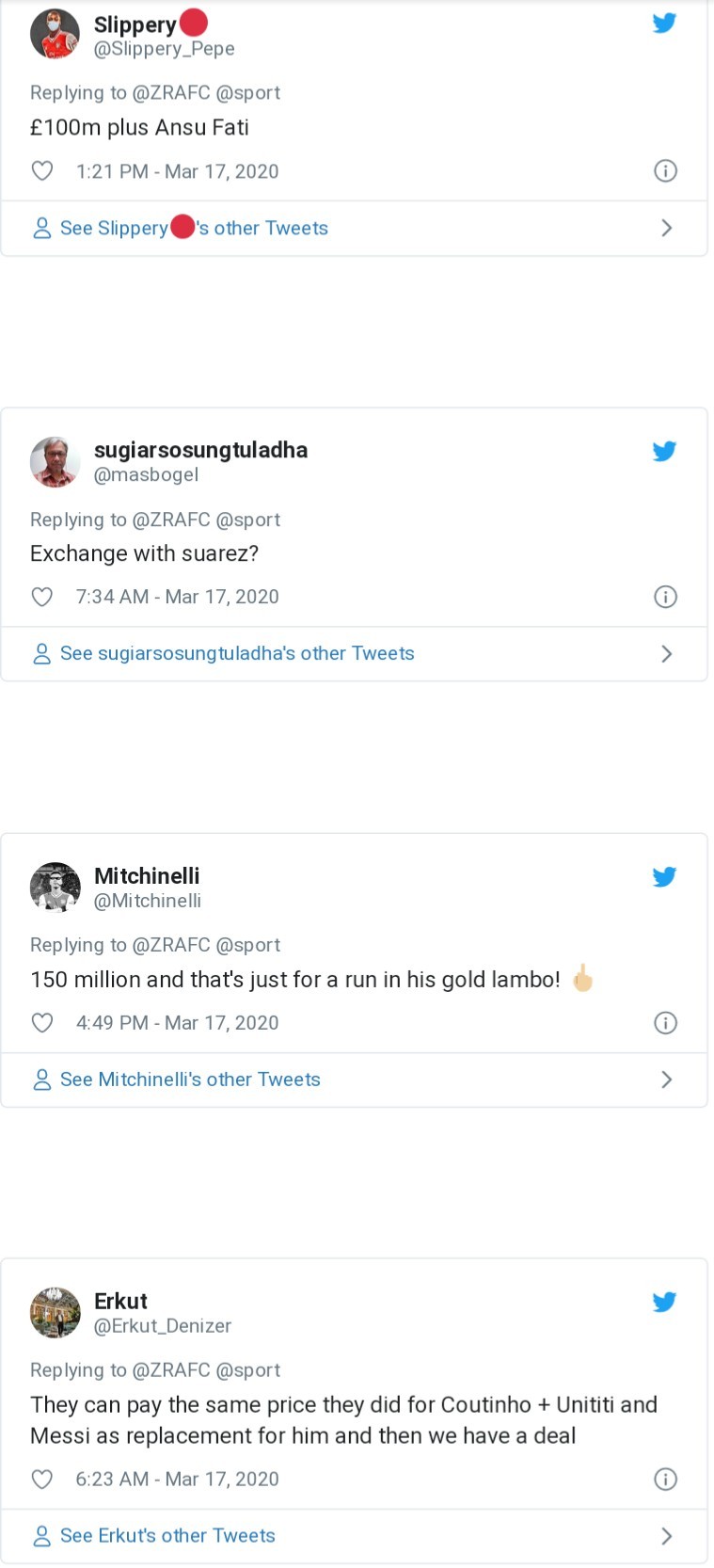Open 'See Mitchinelli's other Tweets' link
The image size is (714, 1568).
tap(190, 1080)
